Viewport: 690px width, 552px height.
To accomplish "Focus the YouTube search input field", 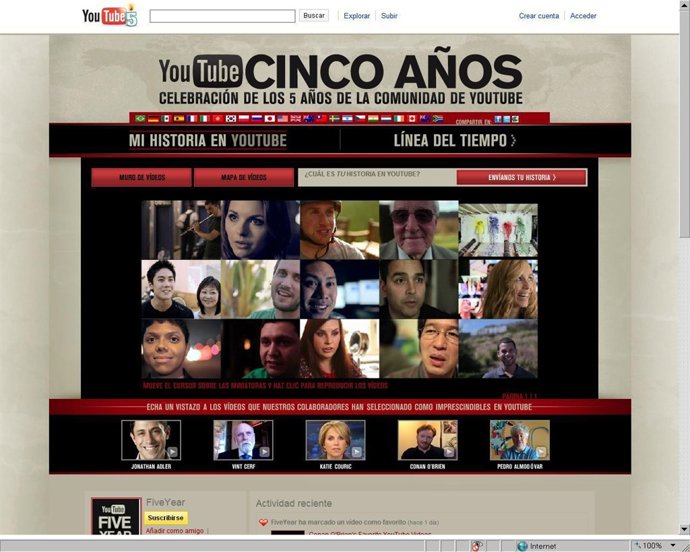I will 222,16.
